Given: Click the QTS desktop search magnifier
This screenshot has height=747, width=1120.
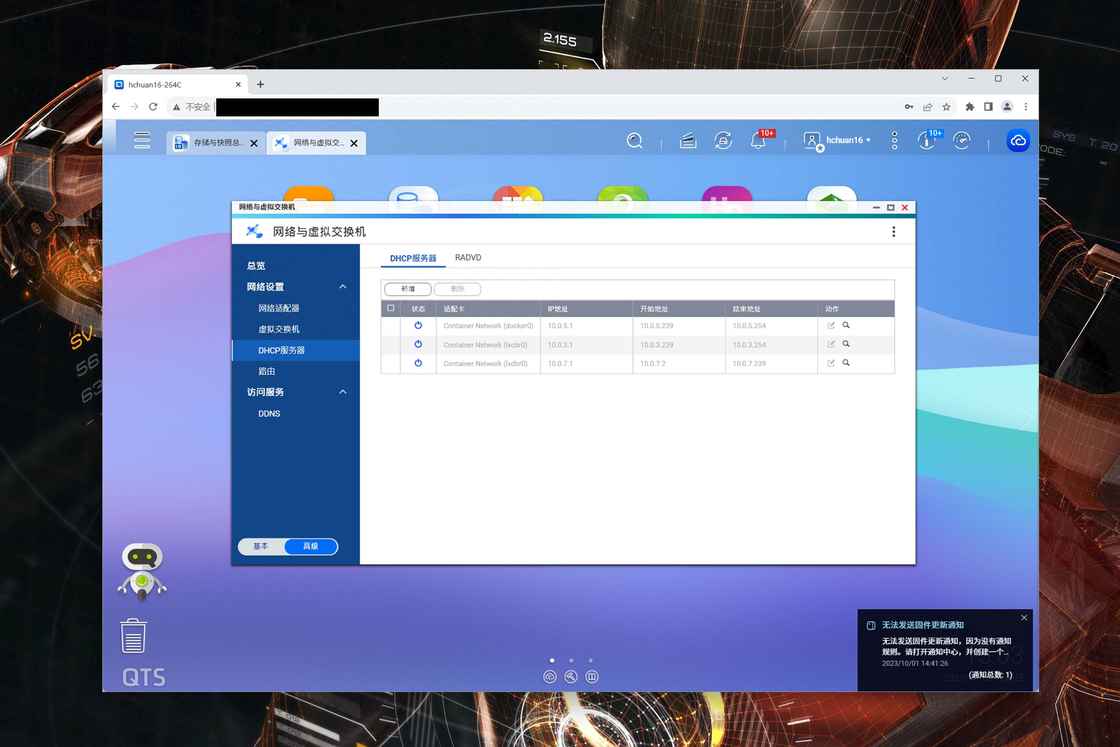Looking at the screenshot, I should coord(634,141).
